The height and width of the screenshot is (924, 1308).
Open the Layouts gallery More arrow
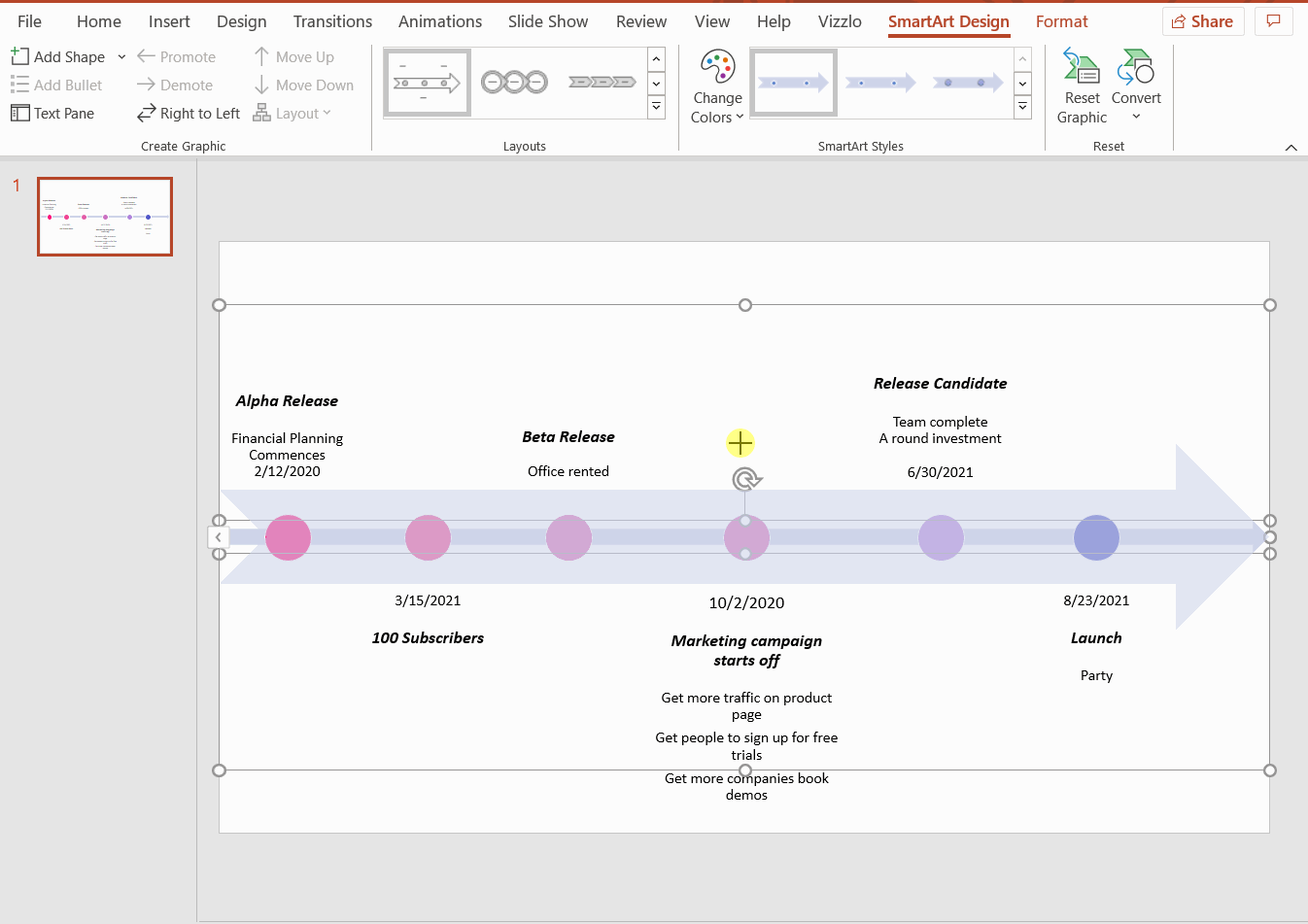tap(656, 108)
